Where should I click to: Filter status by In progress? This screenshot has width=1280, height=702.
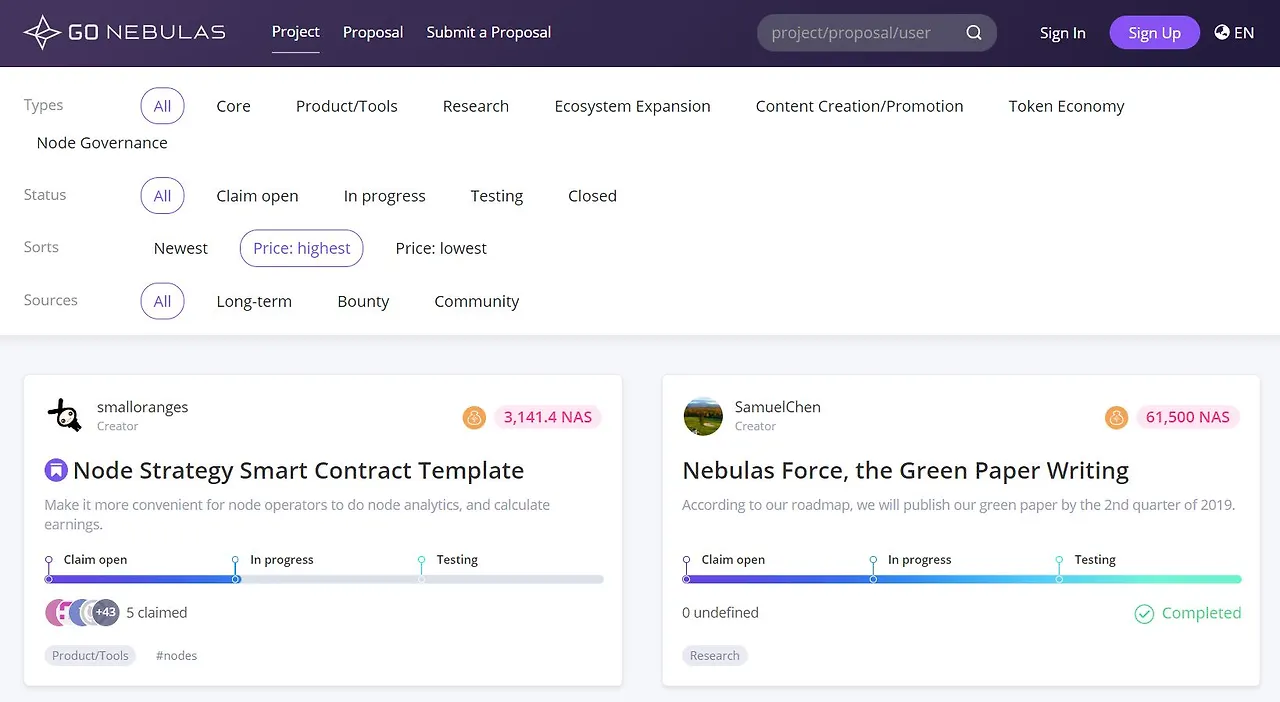385,196
